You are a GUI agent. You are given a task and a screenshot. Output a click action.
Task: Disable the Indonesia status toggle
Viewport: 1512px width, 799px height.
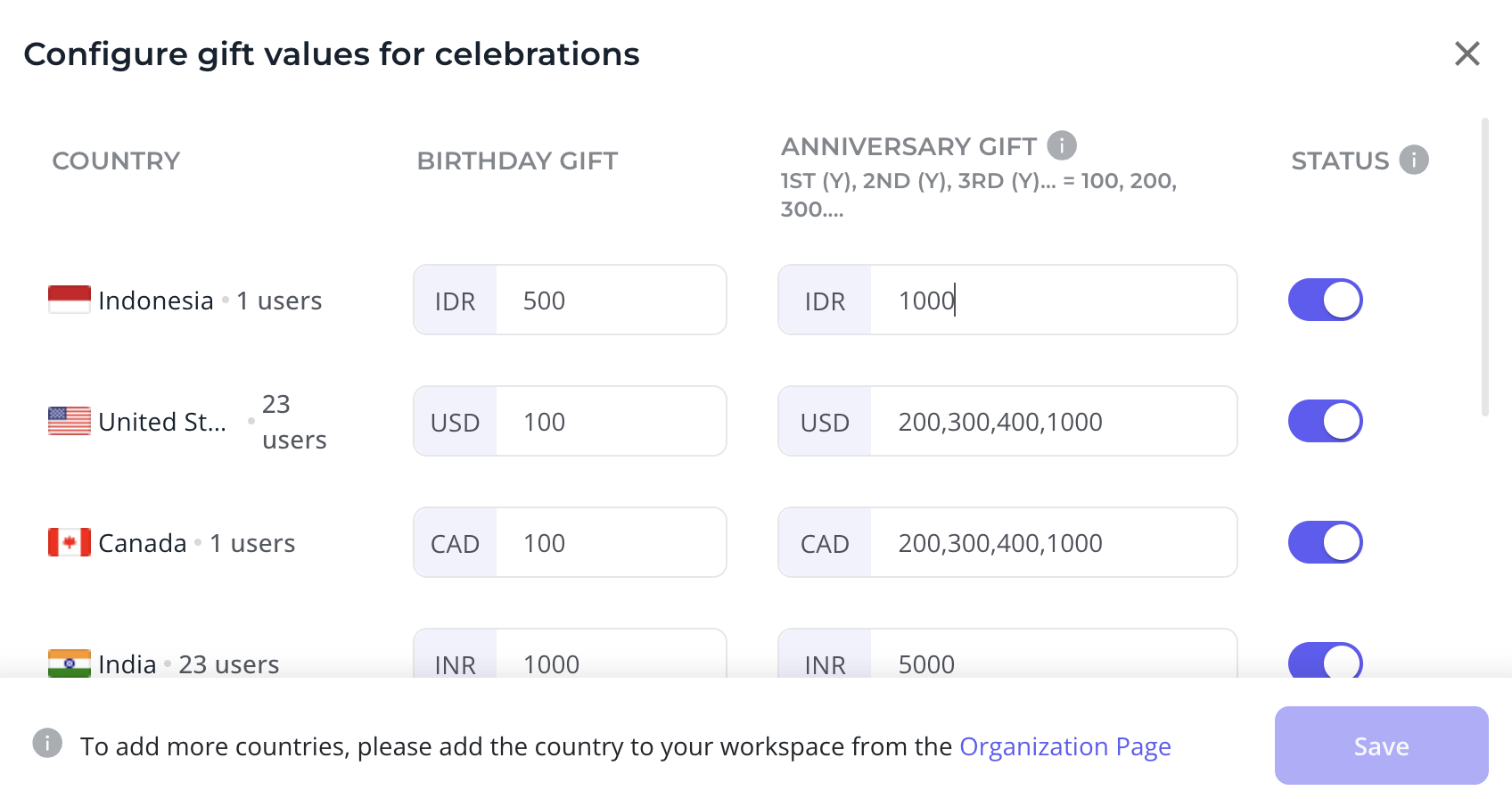click(1325, 300)
